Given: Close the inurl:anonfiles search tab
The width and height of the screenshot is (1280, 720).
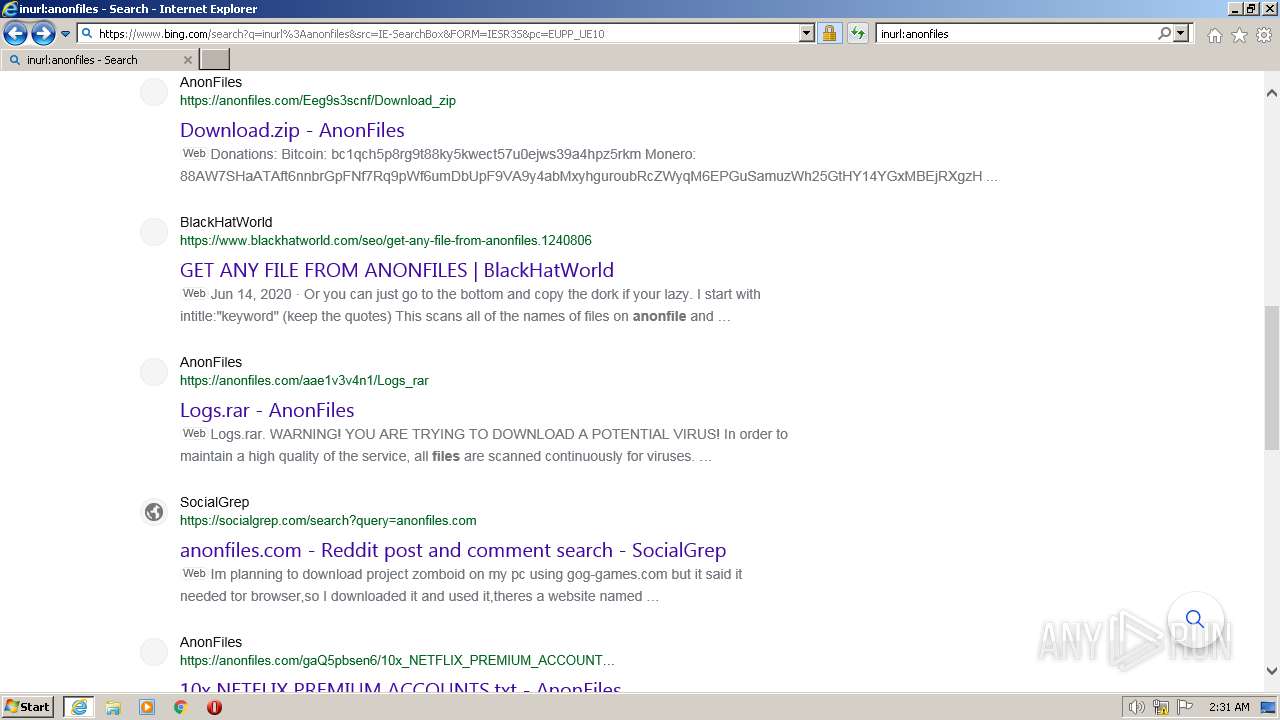Looking at the screenshot, I should coord(187,60).
